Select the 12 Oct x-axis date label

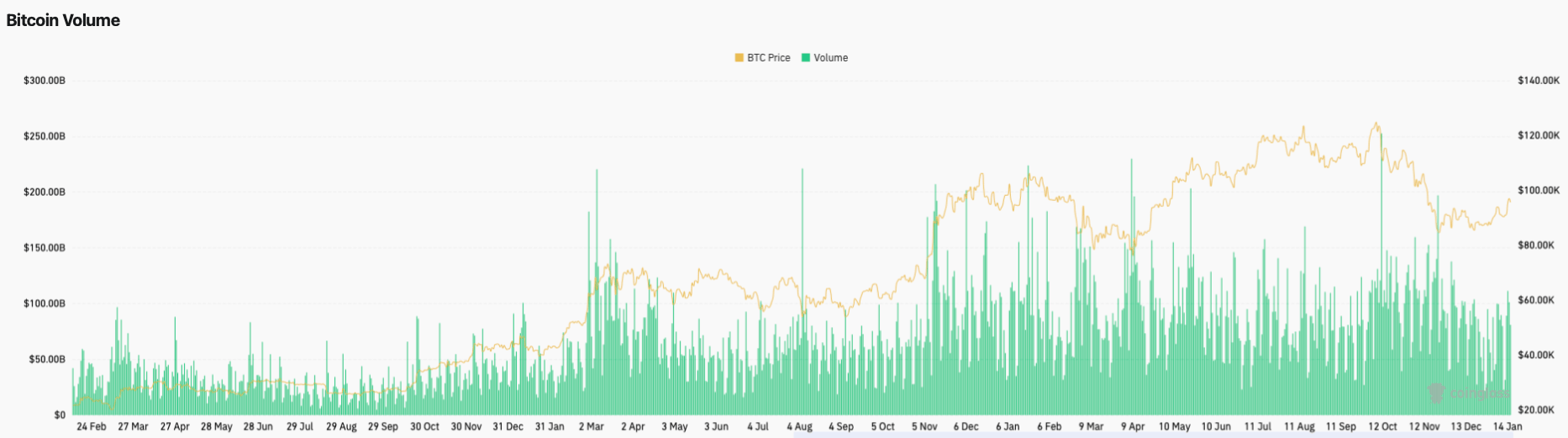1382,426
